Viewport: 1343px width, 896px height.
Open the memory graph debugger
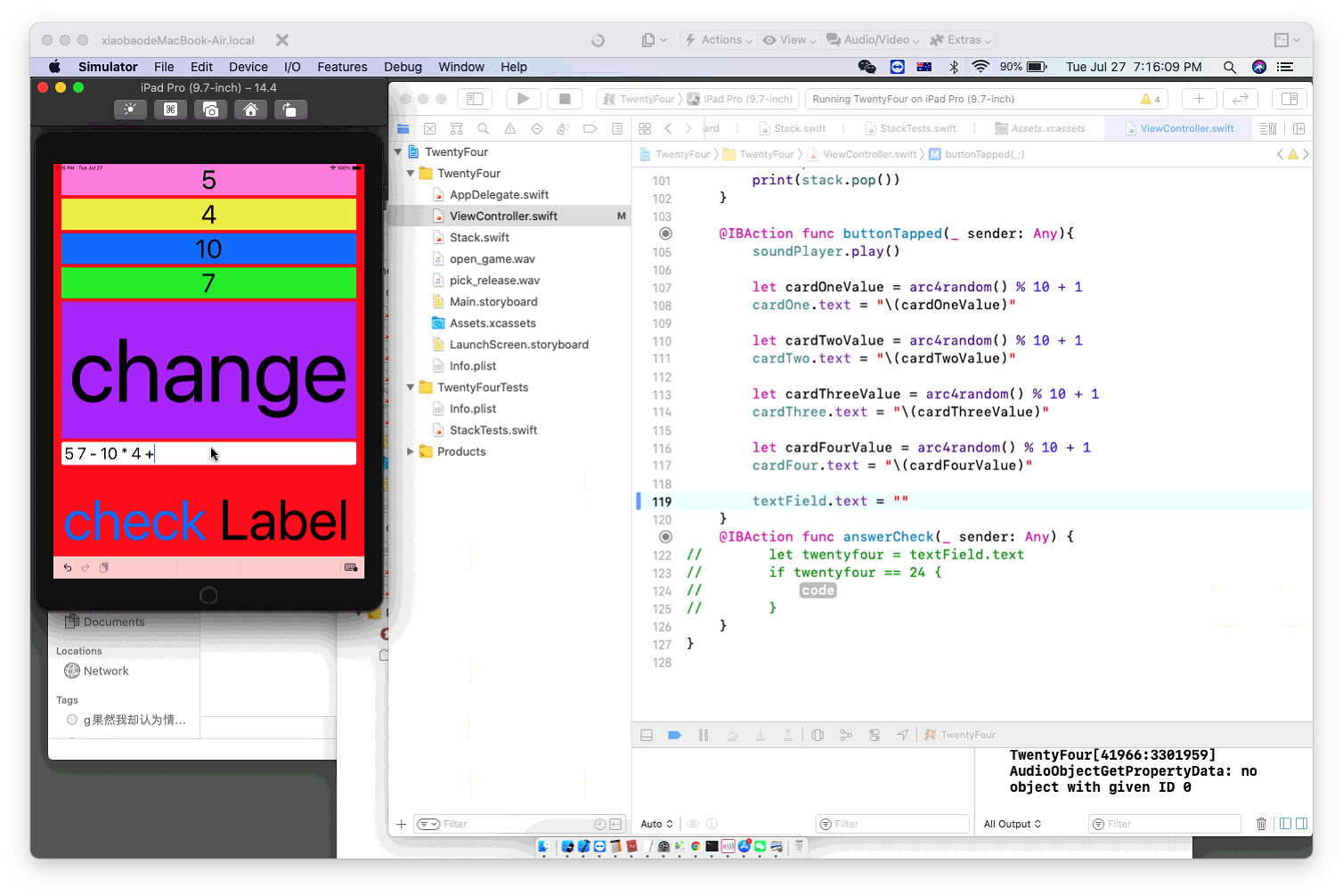pyautogui.click(x=846, y=735)
